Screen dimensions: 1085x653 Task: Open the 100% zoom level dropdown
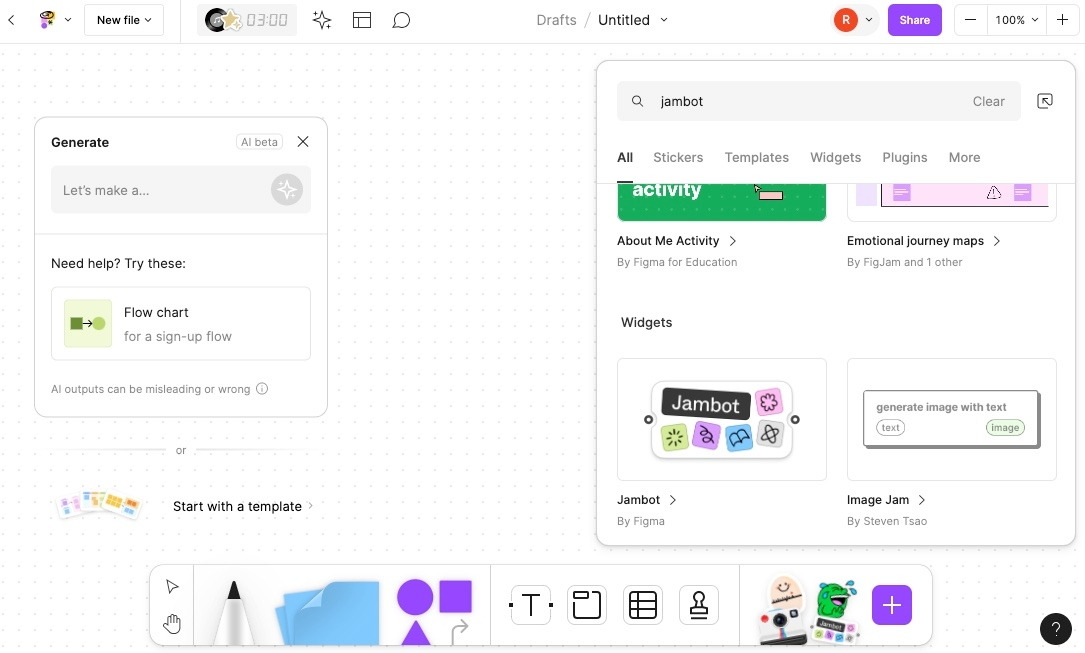[x=1016, y=20]
